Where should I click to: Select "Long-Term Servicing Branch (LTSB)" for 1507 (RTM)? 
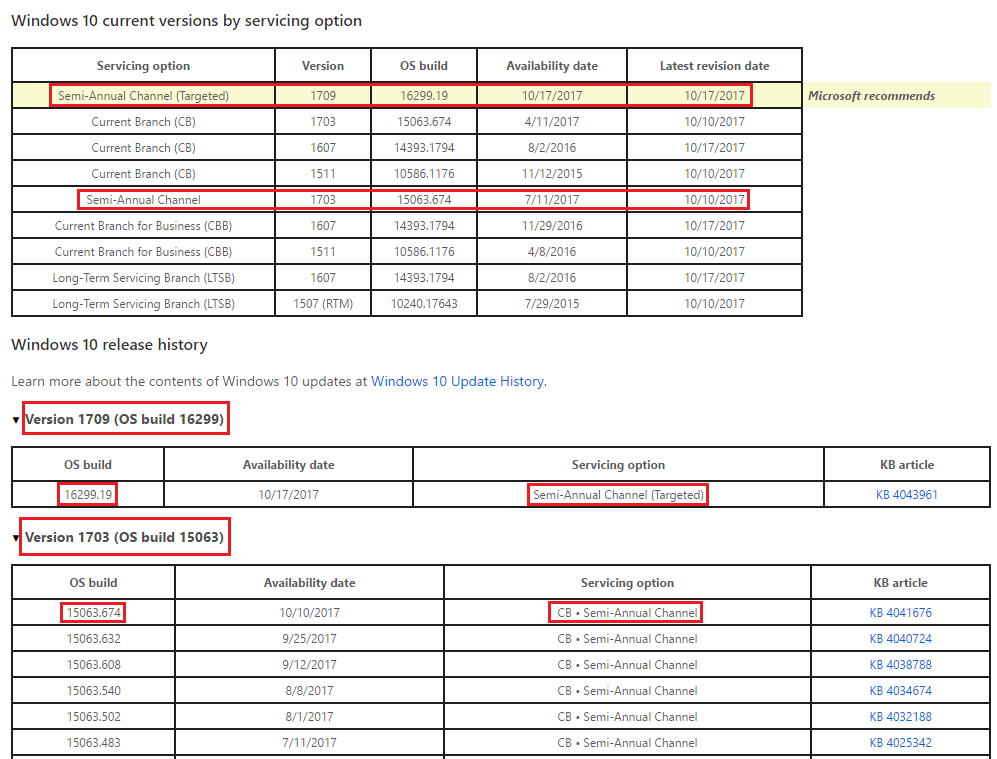click(143, 304)
